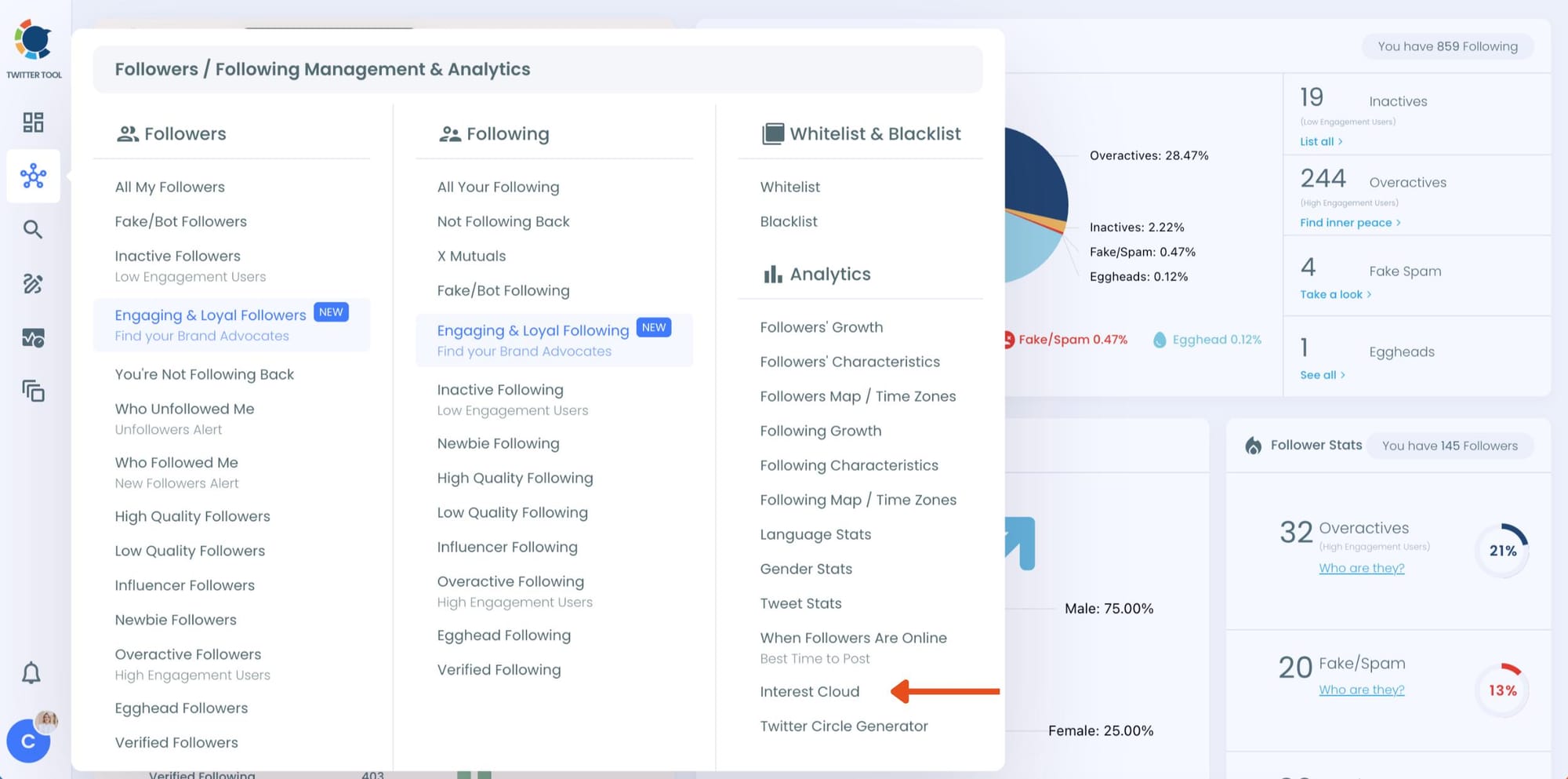Screen dimensions: 1568x779
Task: Open X Mutuals
Action: click(x=472, y=256)
